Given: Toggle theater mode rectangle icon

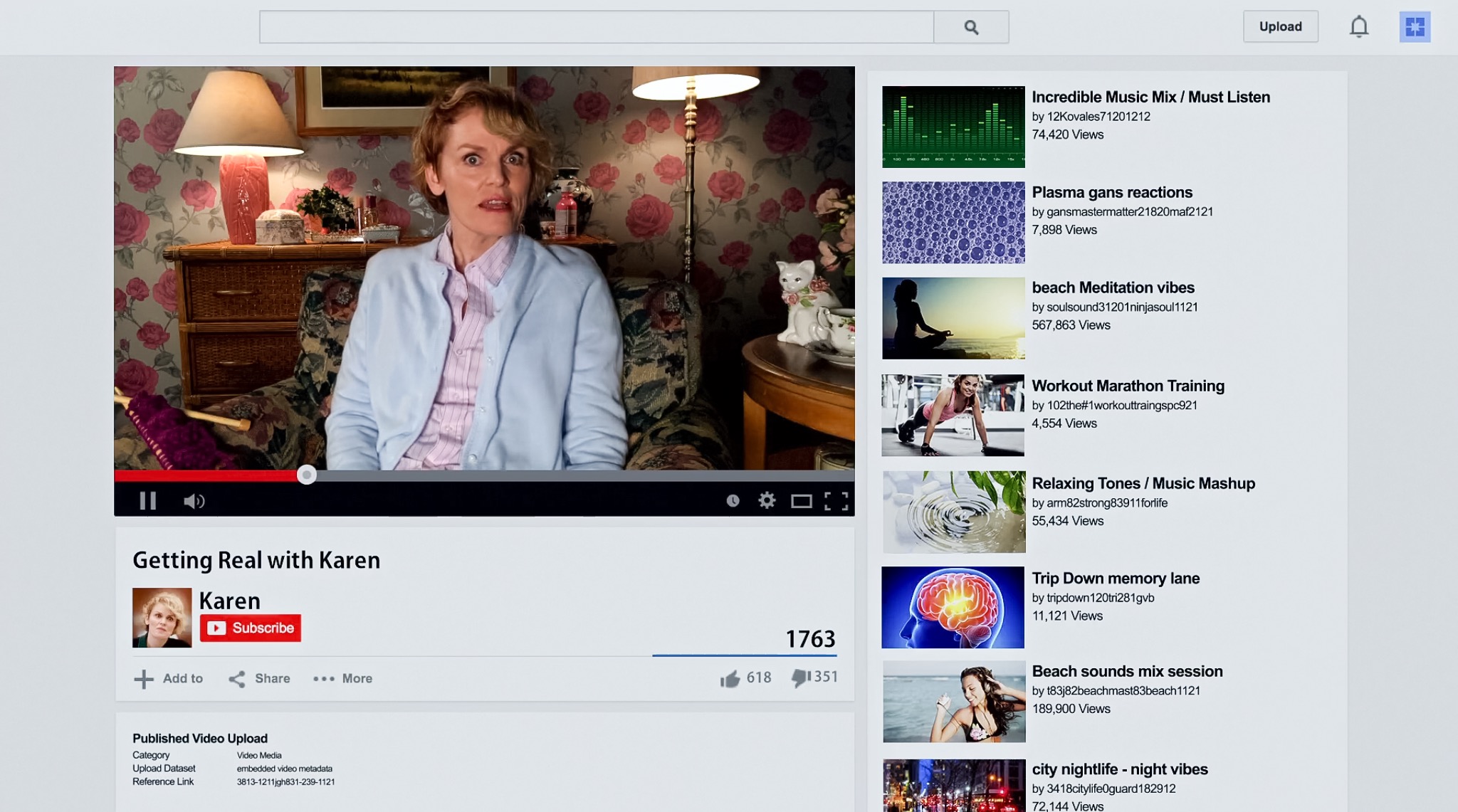Looking at the screenshot, I should tap(801, 502).
